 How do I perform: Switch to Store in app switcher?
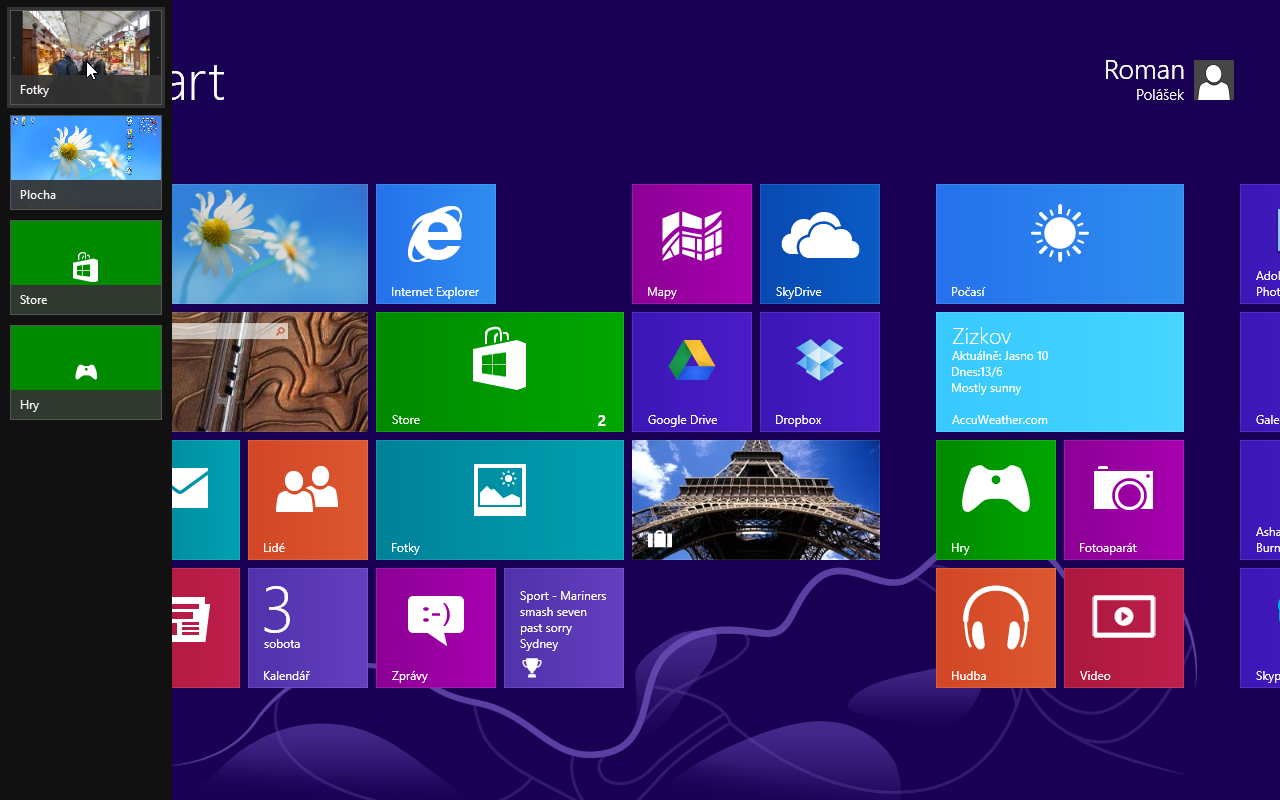[86, 267]
